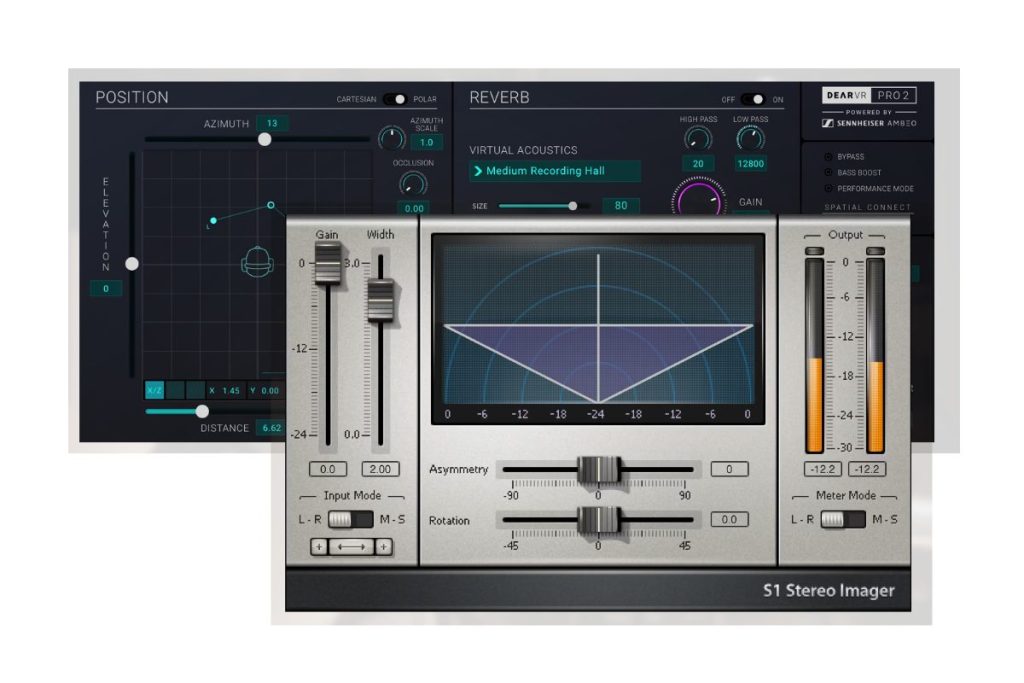Viewport: 1024px width, 683px height.
Task: Click the Azimuth Scale value 1.0
Action: 426,142
